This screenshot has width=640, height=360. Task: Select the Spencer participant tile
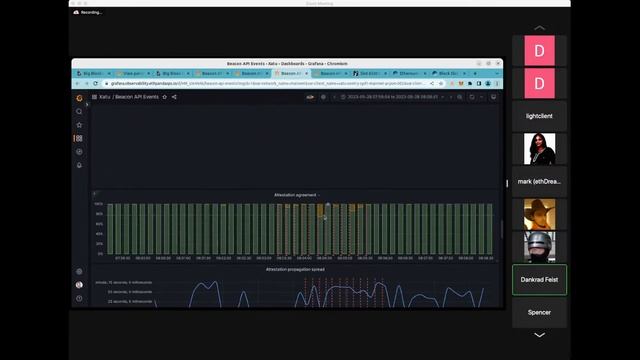[x=539, y=312]
